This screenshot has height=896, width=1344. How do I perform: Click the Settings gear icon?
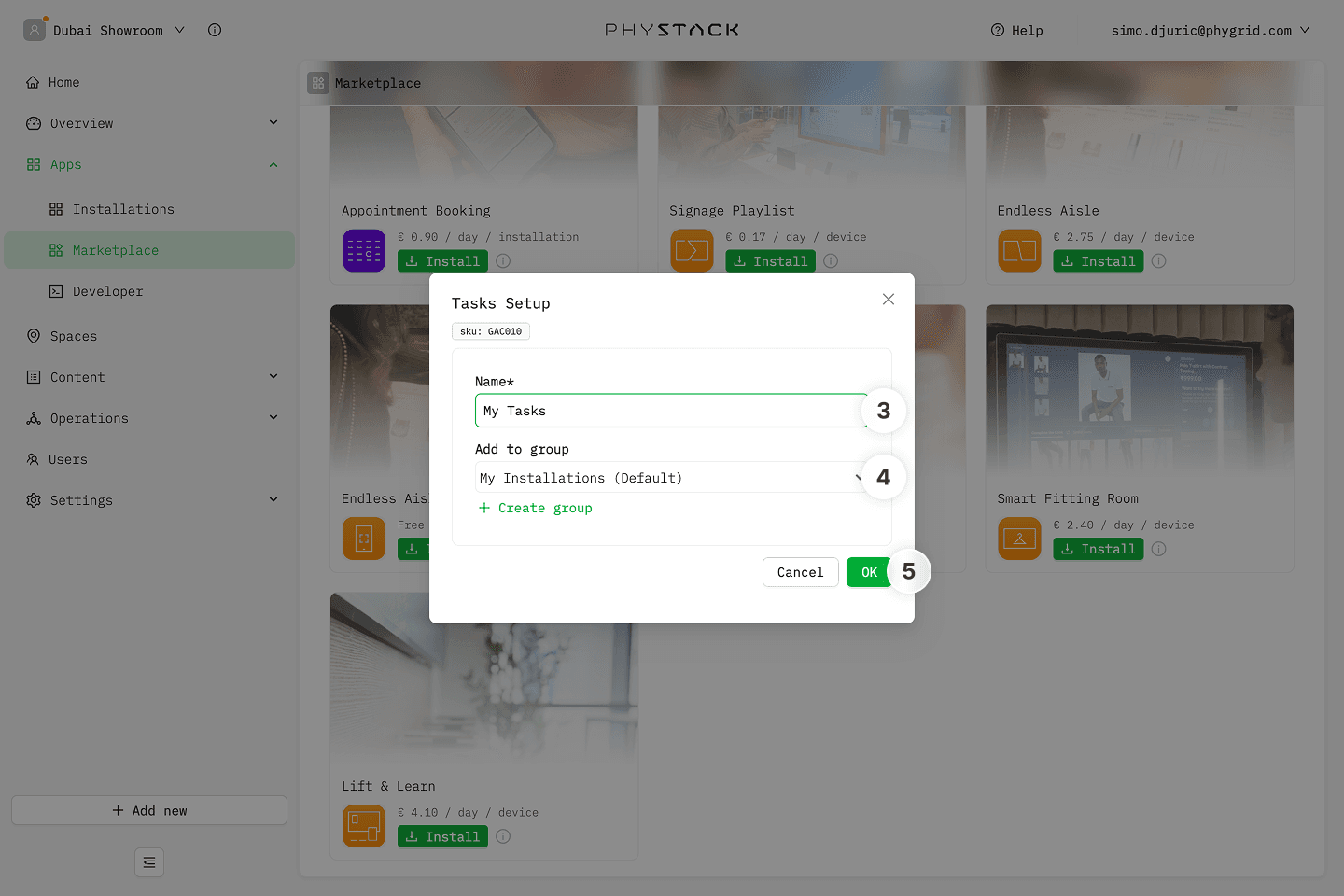click(x=34, y=500)
